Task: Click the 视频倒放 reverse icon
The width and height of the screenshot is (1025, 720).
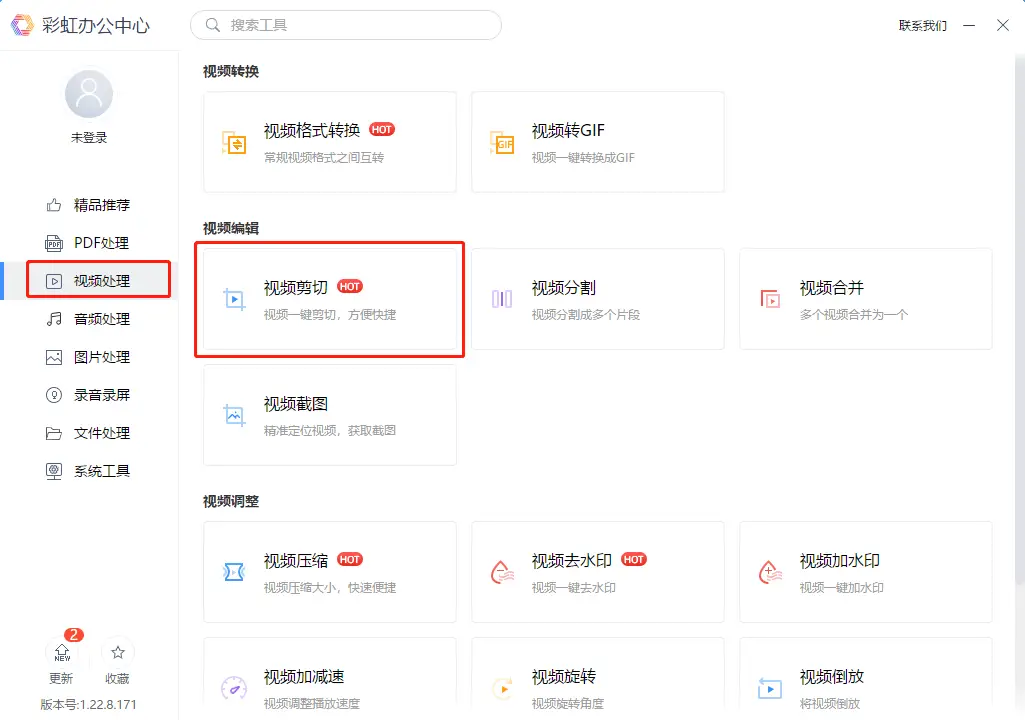Action: (770, 688)
